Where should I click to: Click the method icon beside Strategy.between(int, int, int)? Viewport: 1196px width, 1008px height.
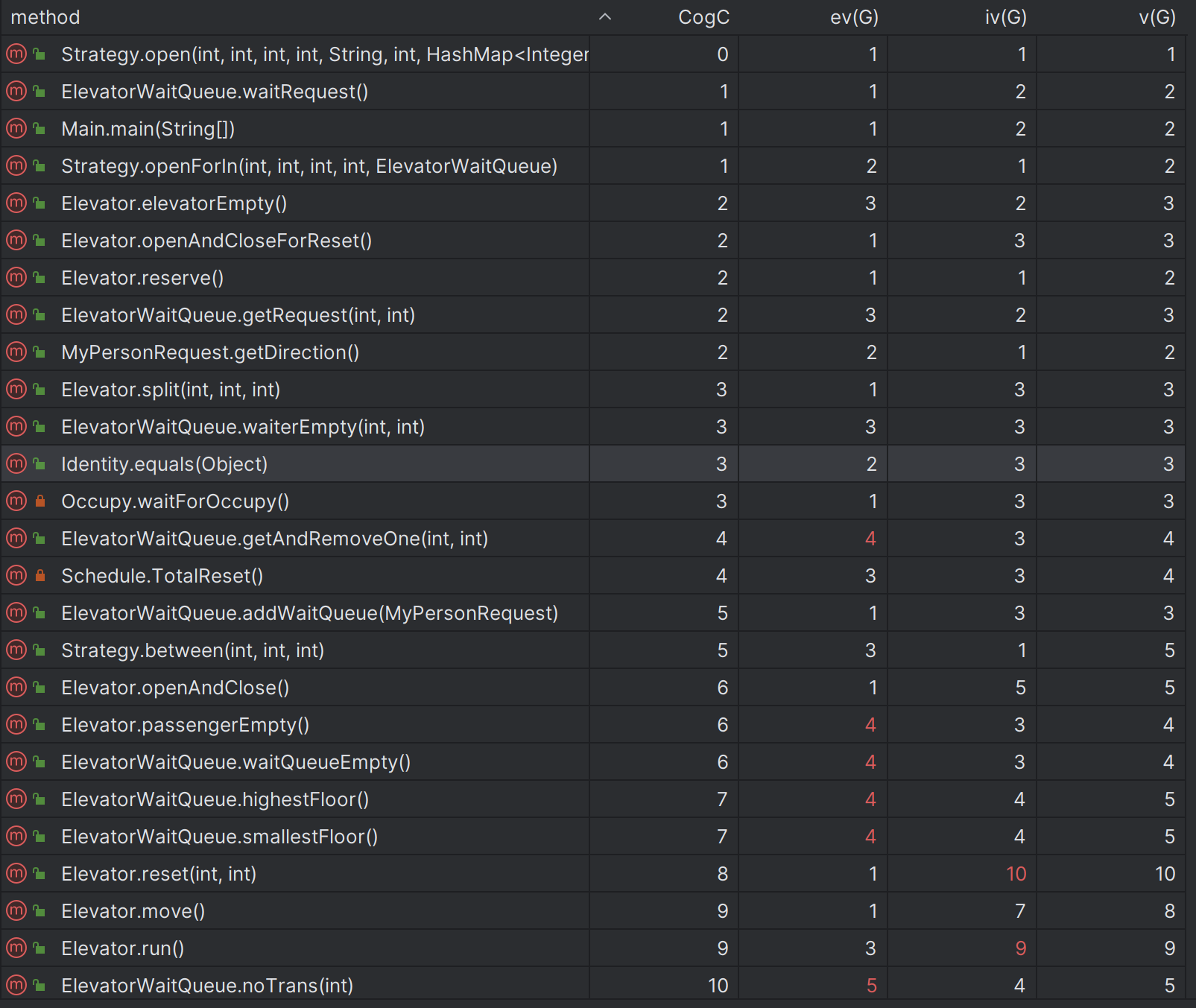click(16, 650)
